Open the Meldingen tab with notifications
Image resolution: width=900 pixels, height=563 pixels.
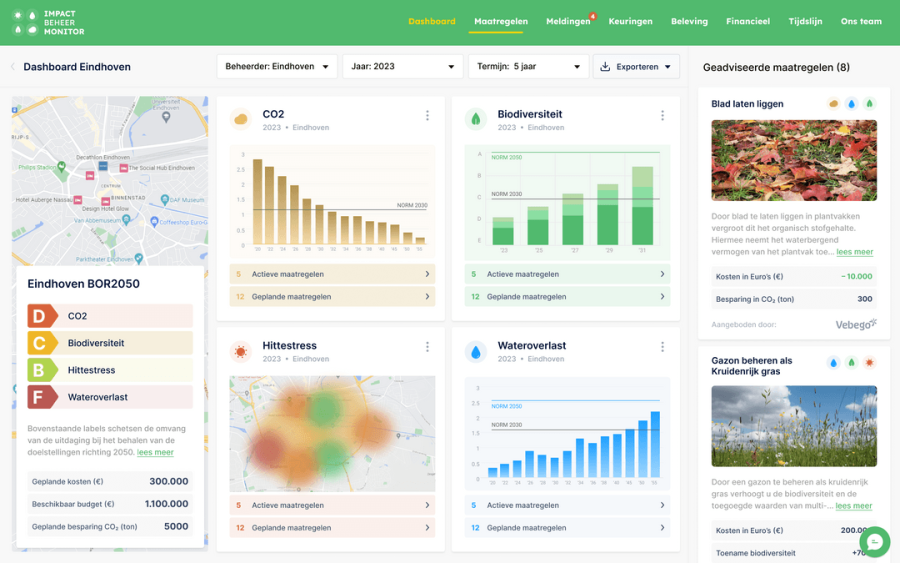pos(568,21)
